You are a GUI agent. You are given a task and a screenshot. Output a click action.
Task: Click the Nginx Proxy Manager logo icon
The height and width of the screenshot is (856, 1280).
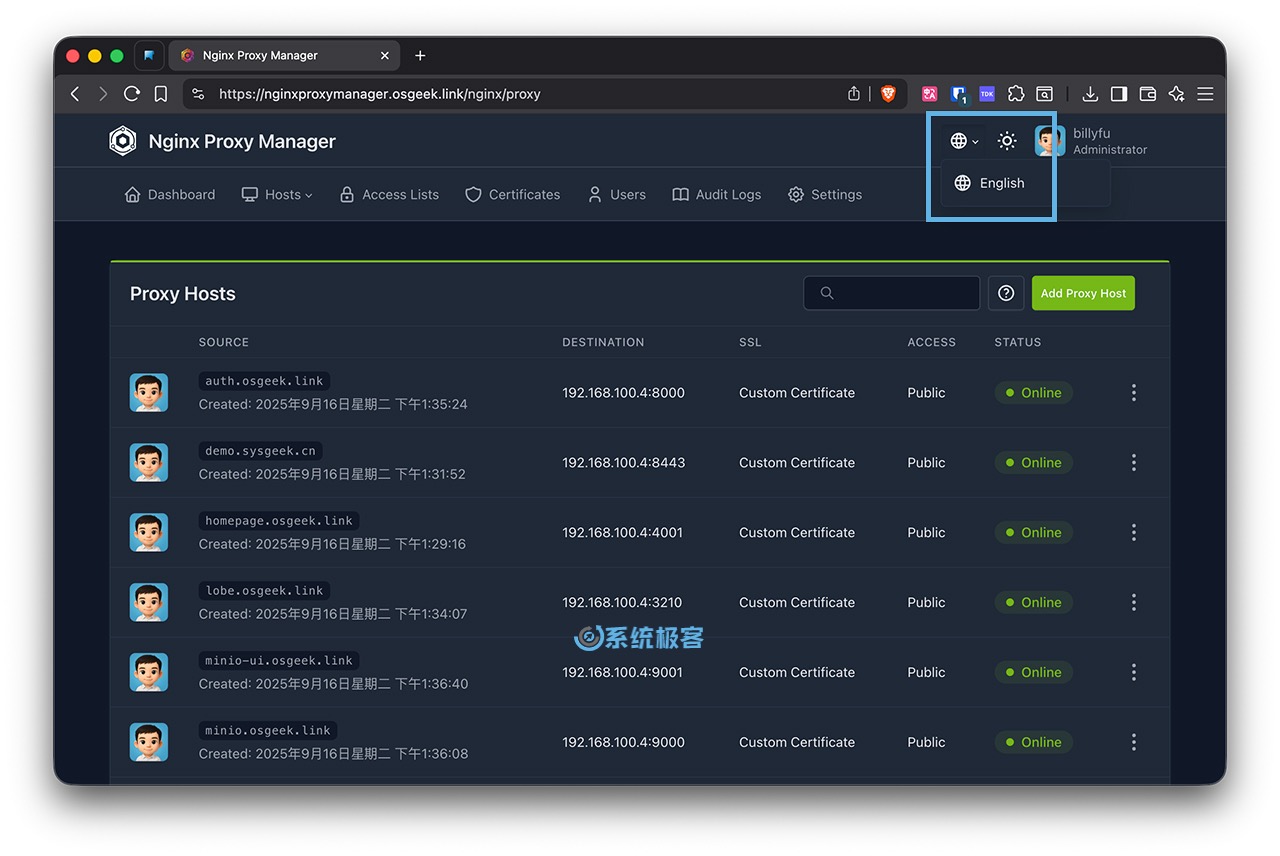pyautogui.click(x=122, y=141)
